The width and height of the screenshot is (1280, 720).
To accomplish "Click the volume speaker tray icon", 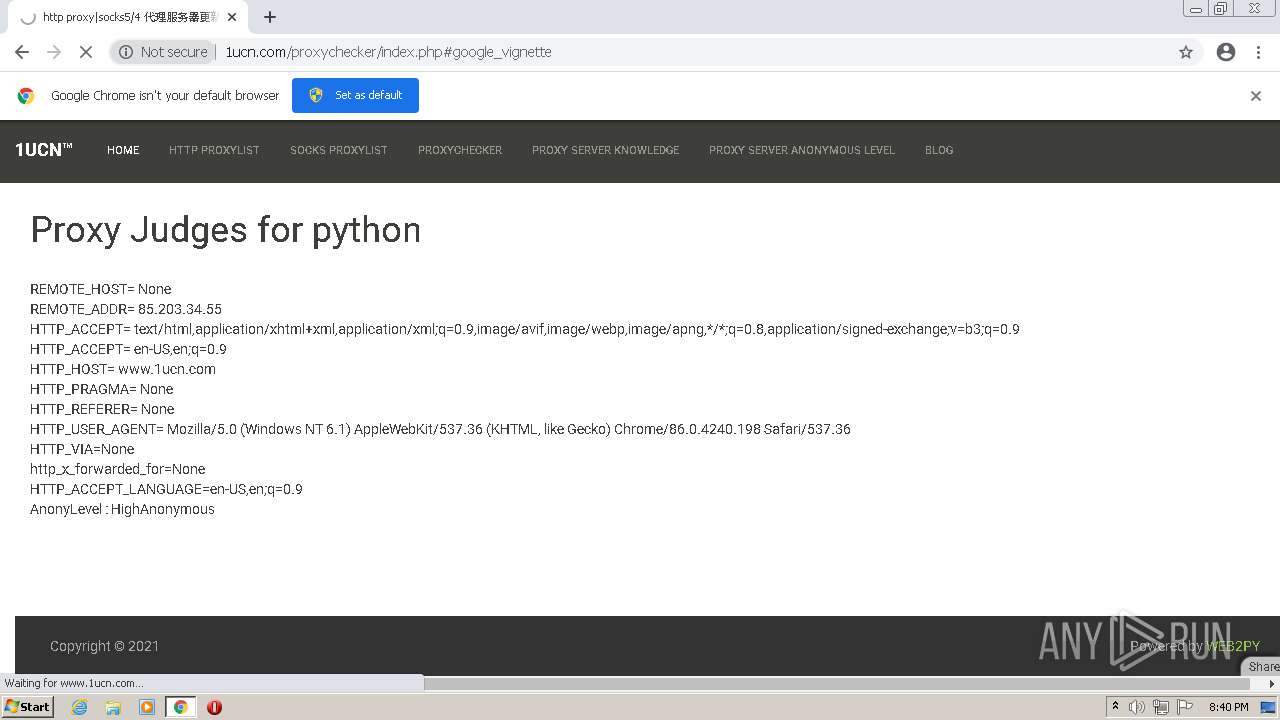I will pos(1137,707).
